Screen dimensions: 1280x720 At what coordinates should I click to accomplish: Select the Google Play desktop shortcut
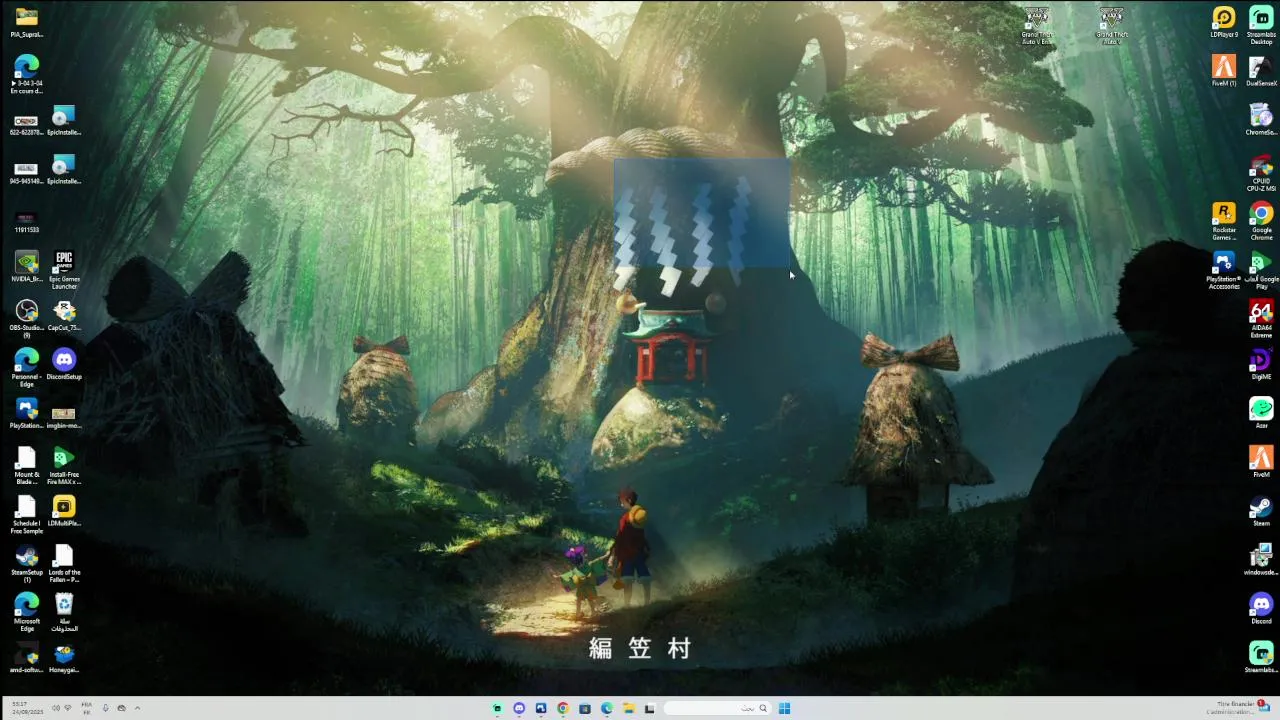click(1261, 271)
